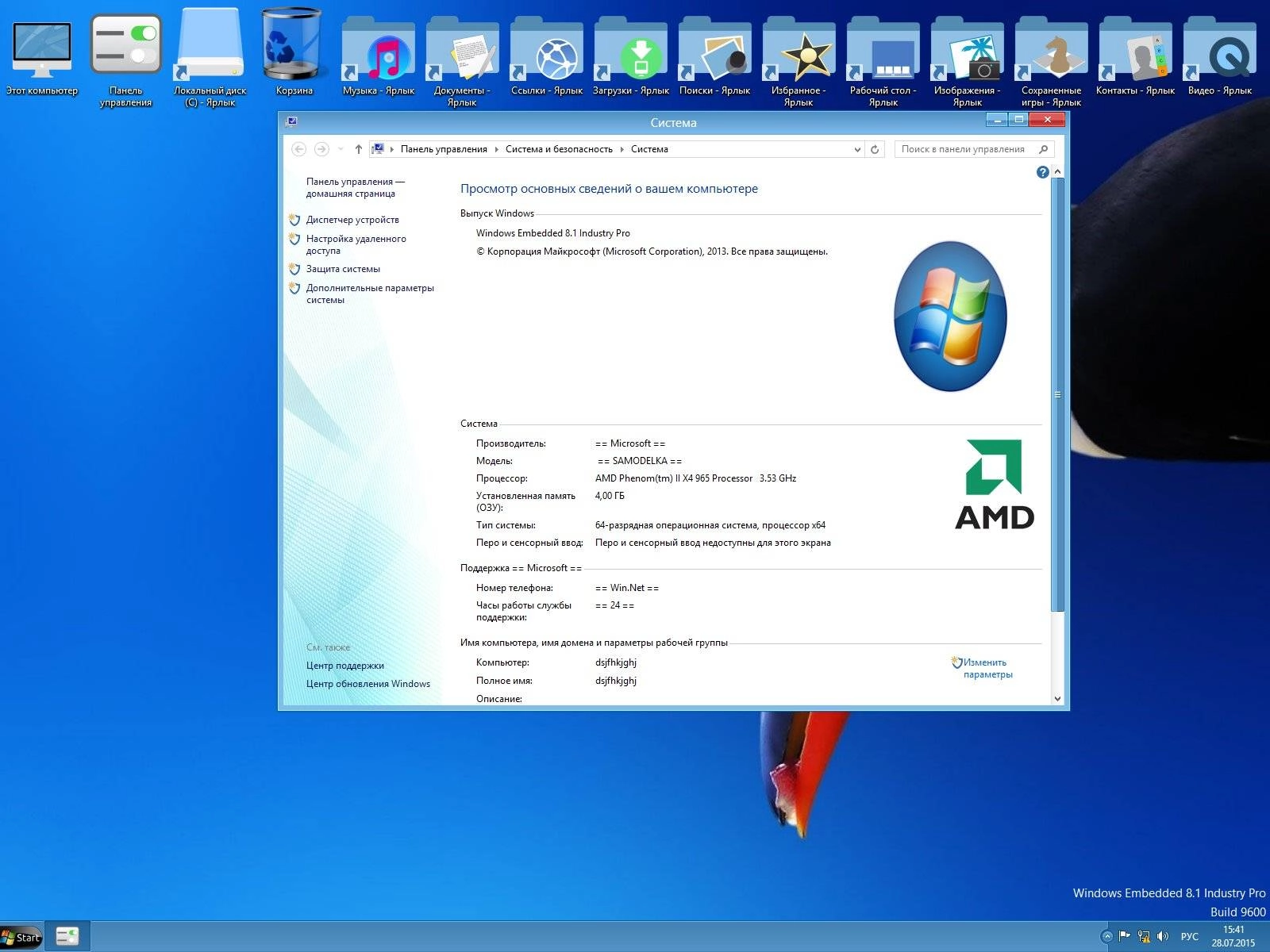The width and height of the screenshot is (1270, 952).
Task: Click the scrollbar down arrow
Action: 1057,698
